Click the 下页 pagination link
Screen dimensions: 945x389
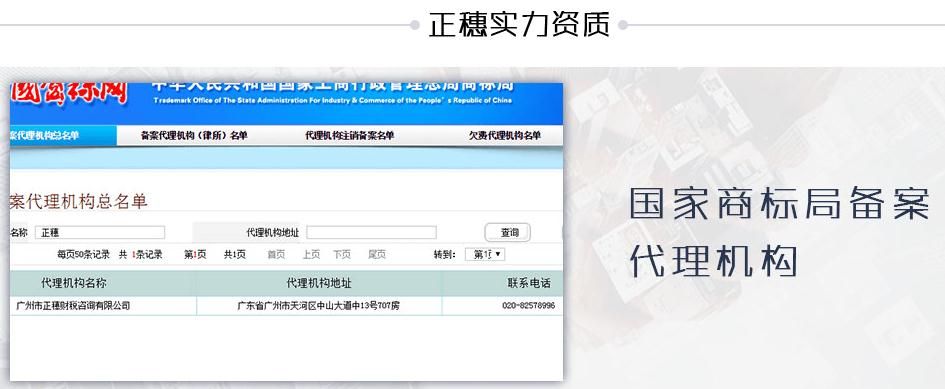342,255
